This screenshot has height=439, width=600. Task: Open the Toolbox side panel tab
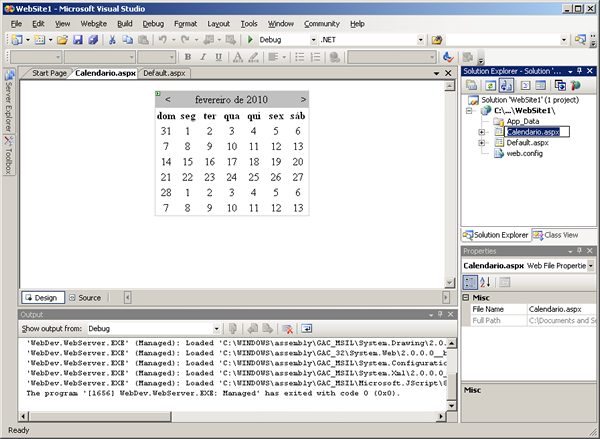point(8,156)
